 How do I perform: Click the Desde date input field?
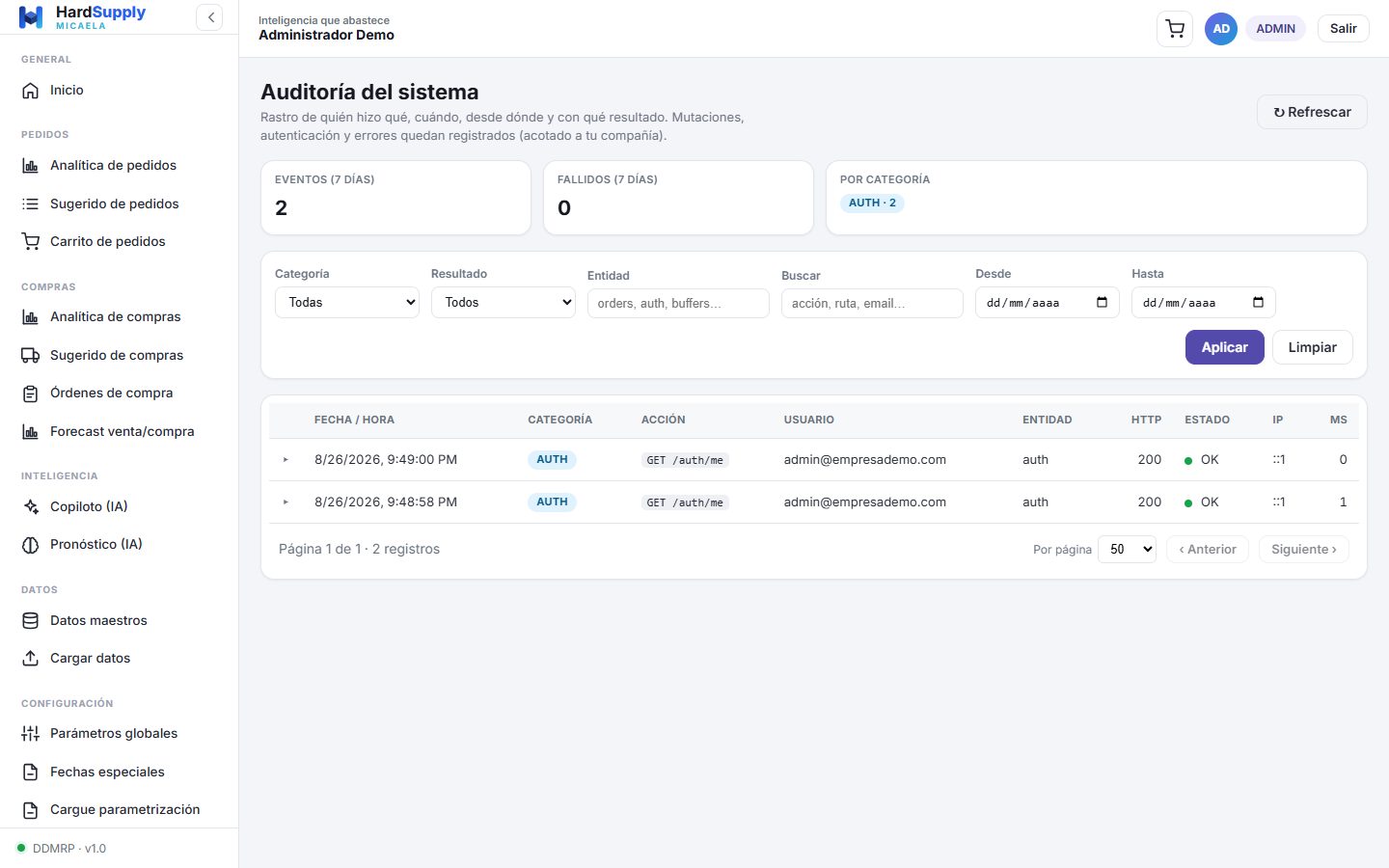coord(1048,302)
